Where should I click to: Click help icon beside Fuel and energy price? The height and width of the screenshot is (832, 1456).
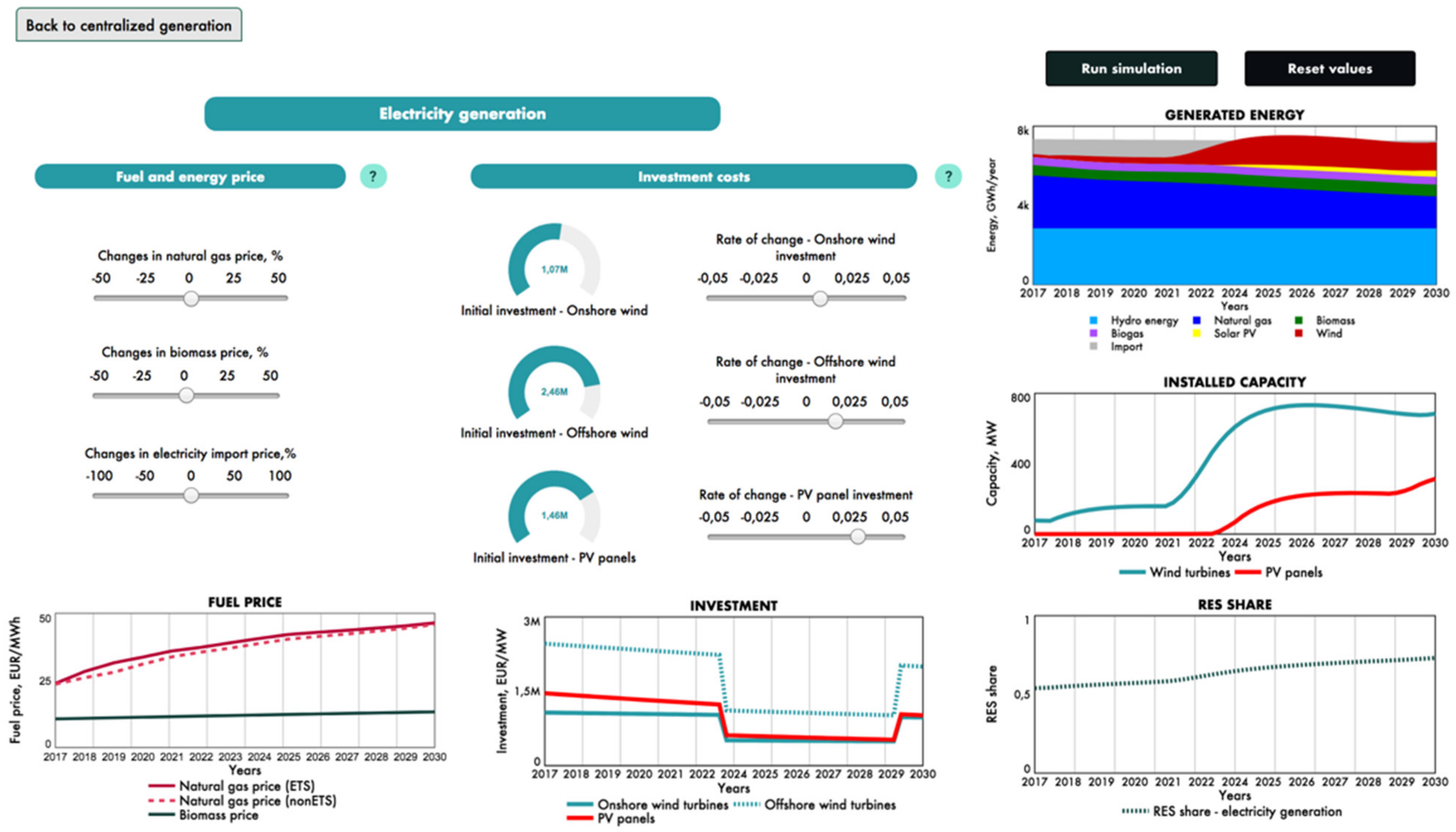[373, 176]
